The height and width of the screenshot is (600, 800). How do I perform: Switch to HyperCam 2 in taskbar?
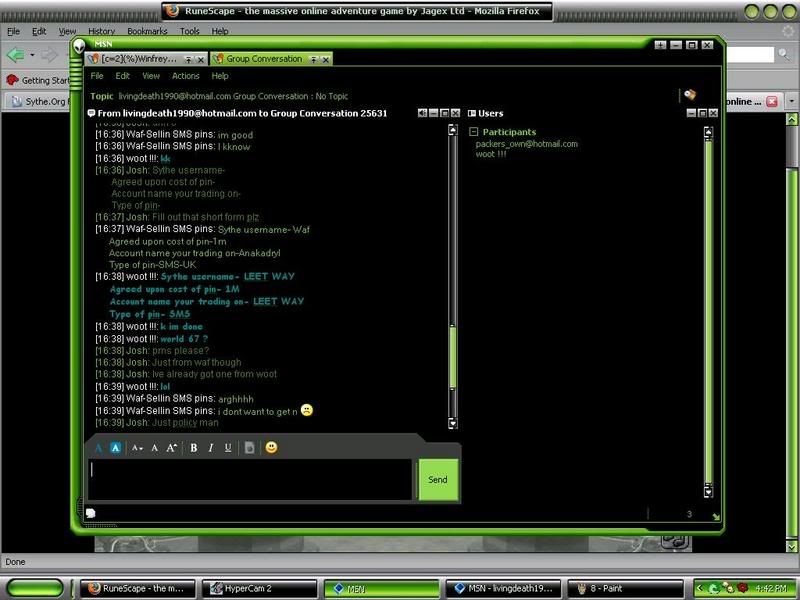(260, 588)
